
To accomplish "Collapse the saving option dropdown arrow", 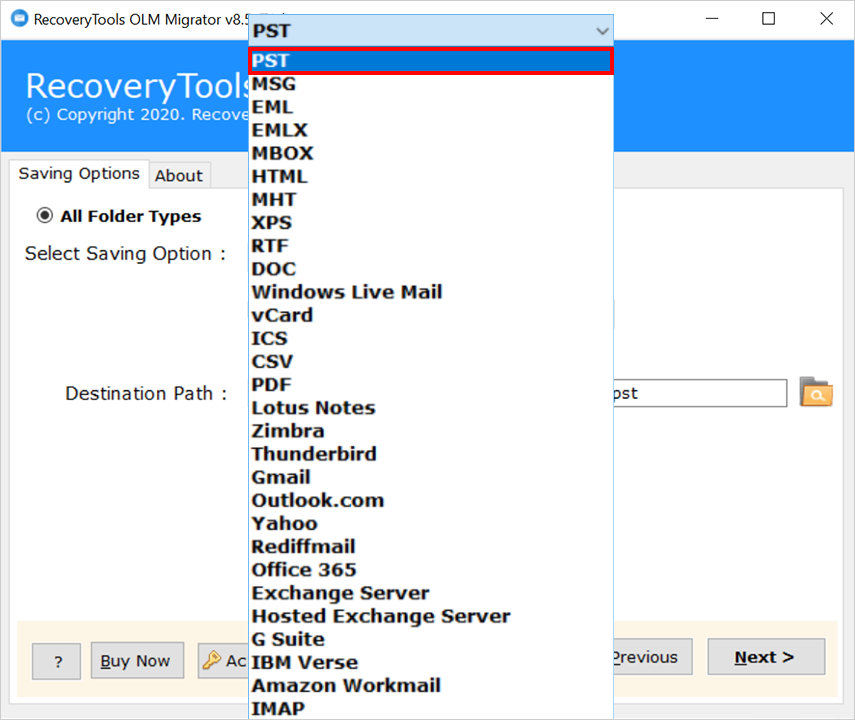I will tap(602, 31).
